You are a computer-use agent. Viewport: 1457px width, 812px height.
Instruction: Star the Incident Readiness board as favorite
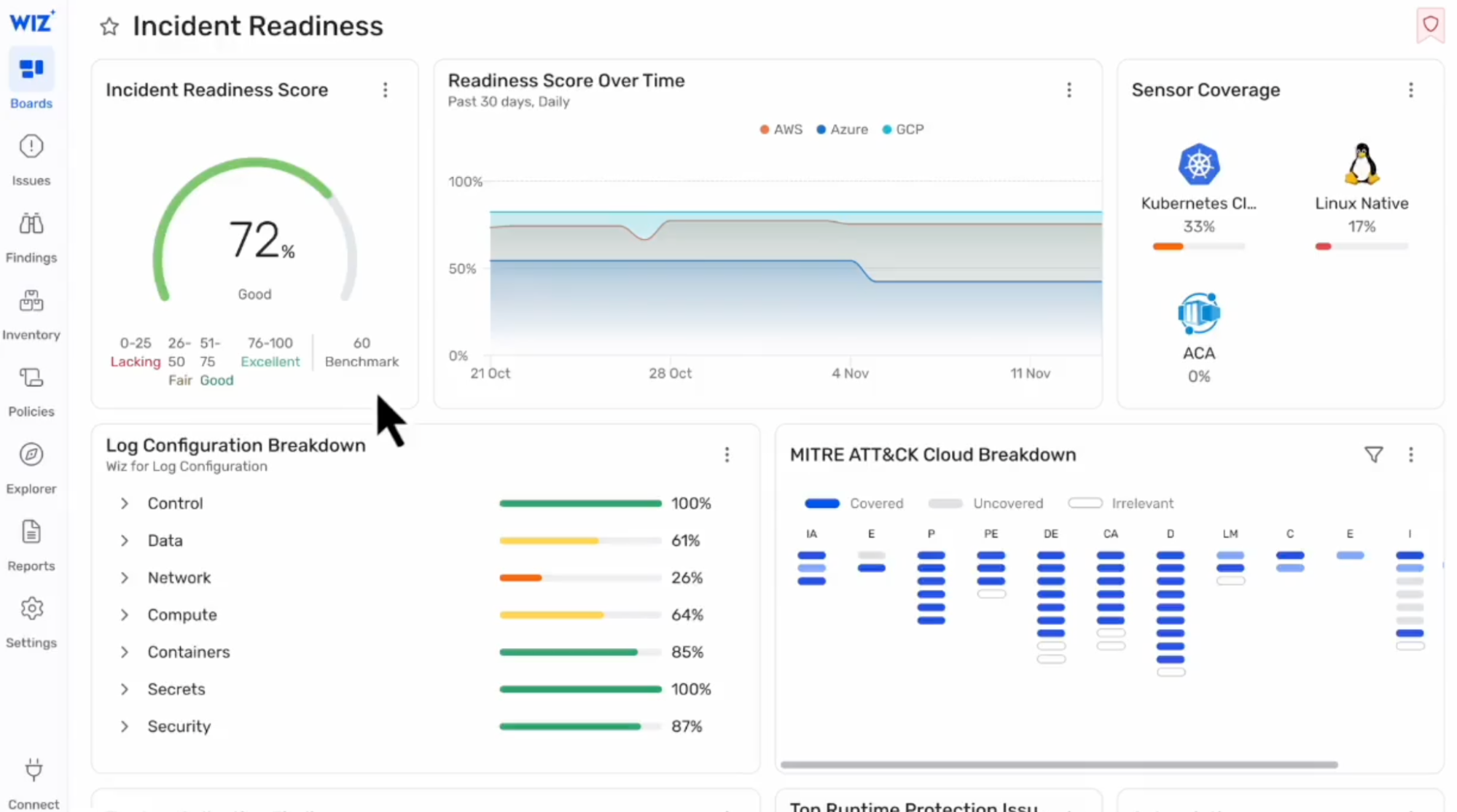pos(109,27)
